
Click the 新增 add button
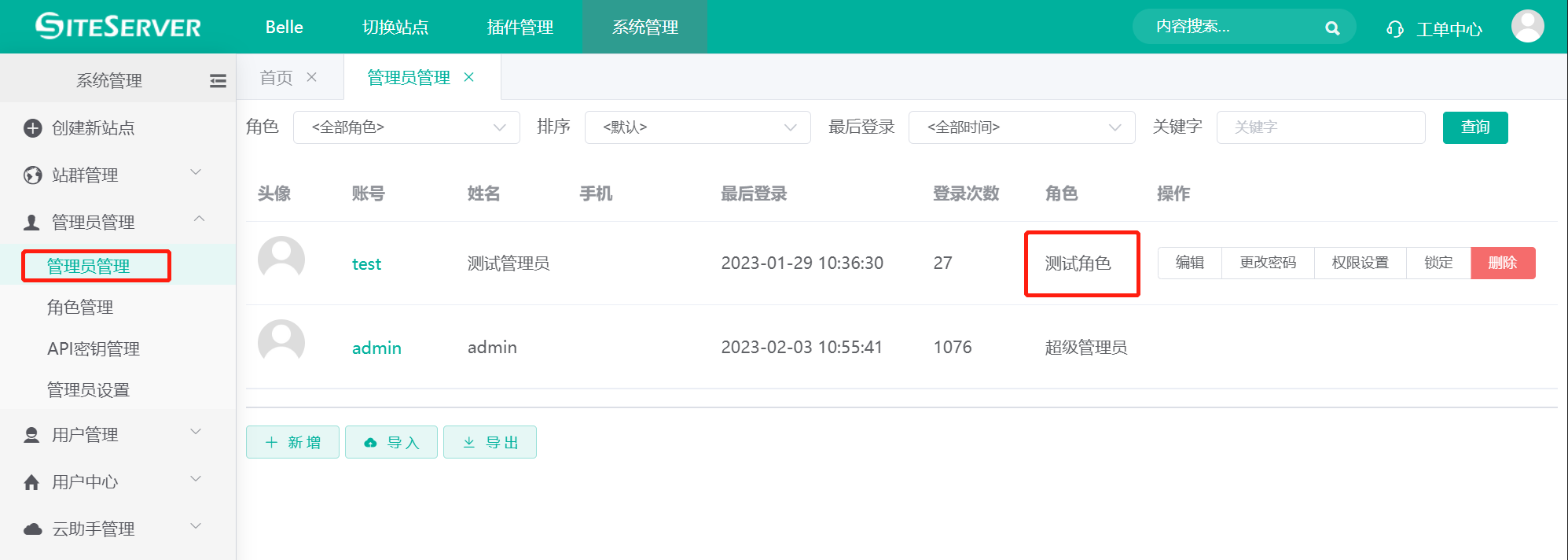coord(292,442)
